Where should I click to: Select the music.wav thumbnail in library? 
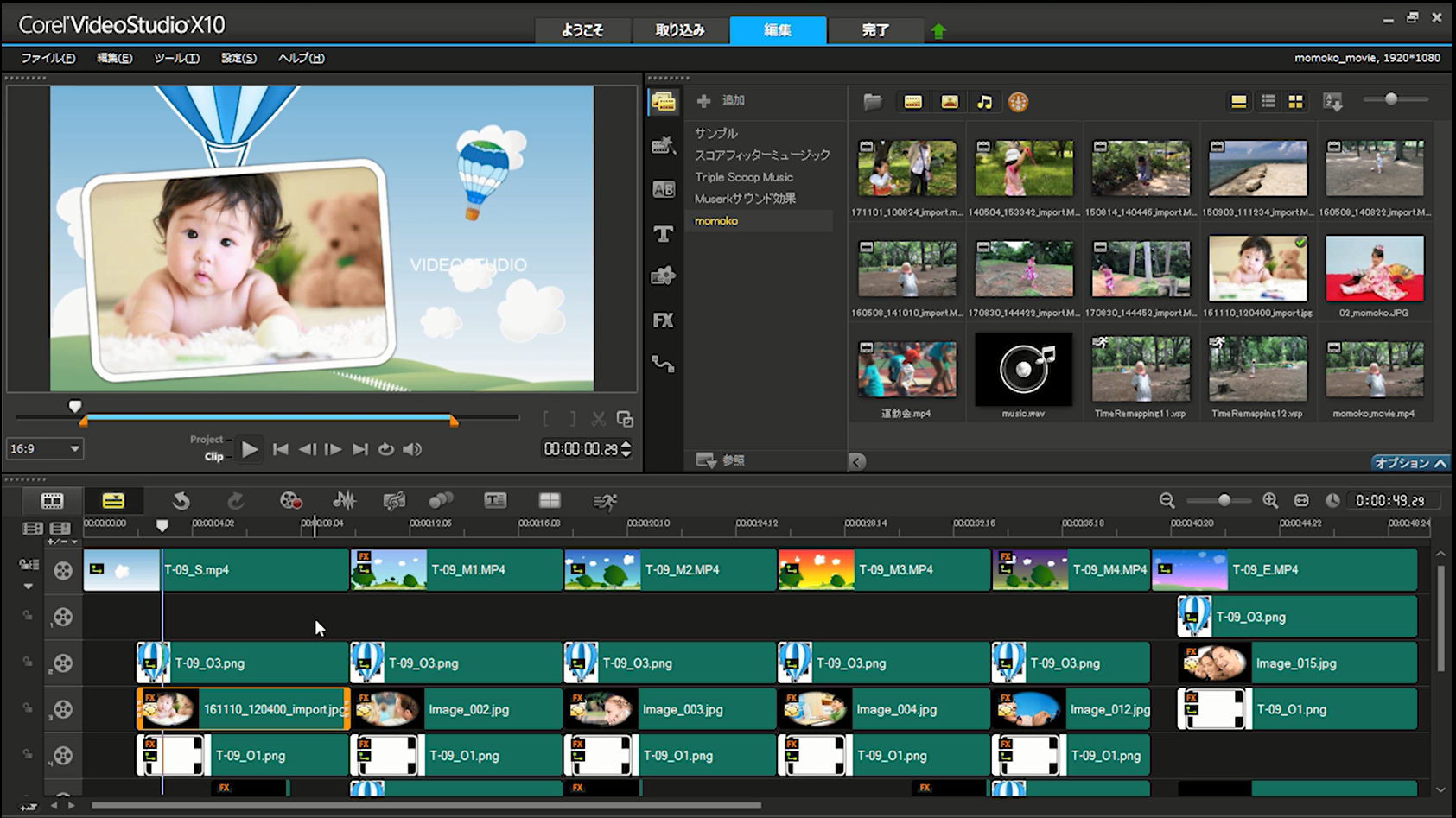(x=1023, y=370)
